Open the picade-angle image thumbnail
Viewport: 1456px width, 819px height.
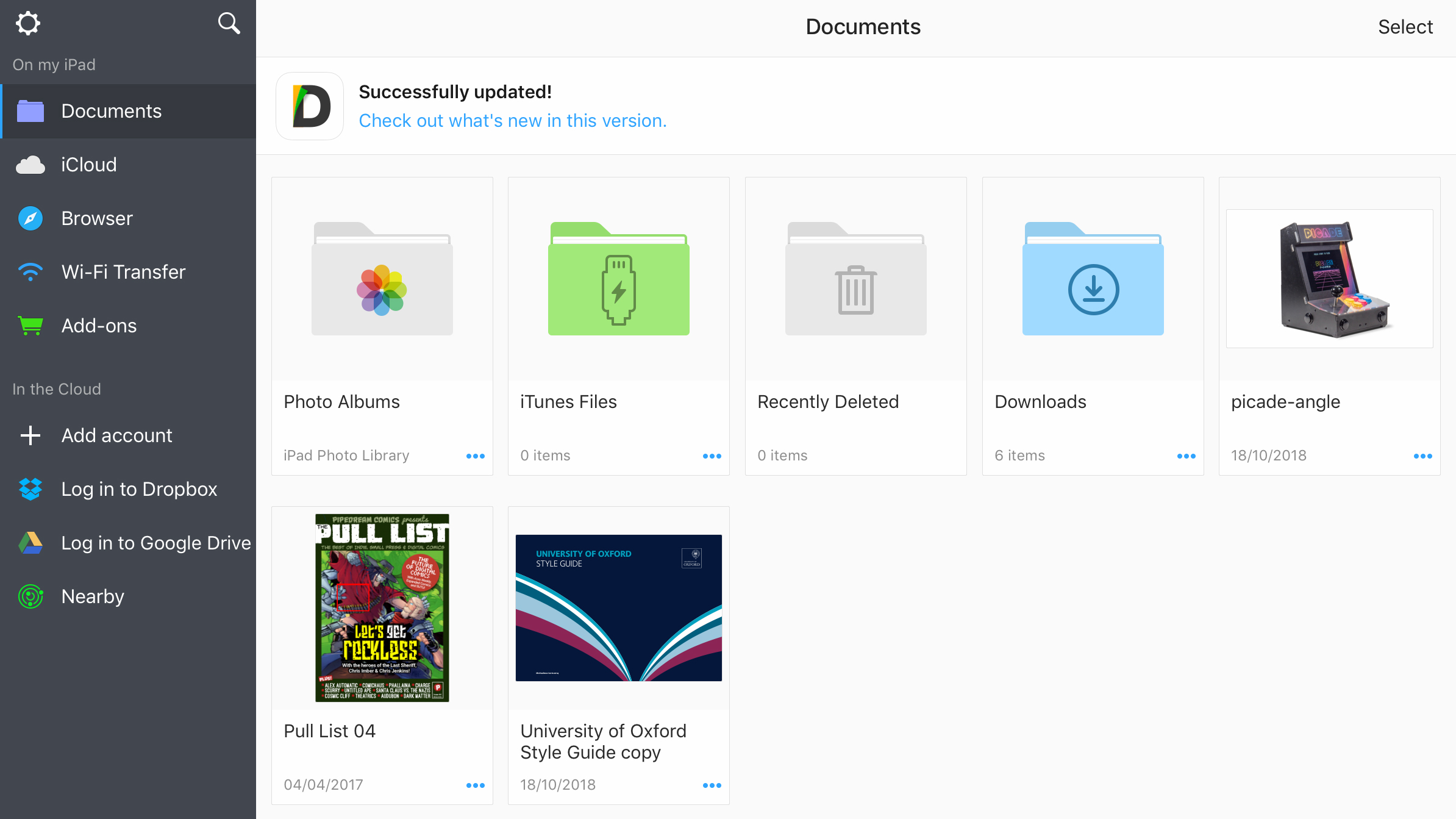click(1330, 279)
